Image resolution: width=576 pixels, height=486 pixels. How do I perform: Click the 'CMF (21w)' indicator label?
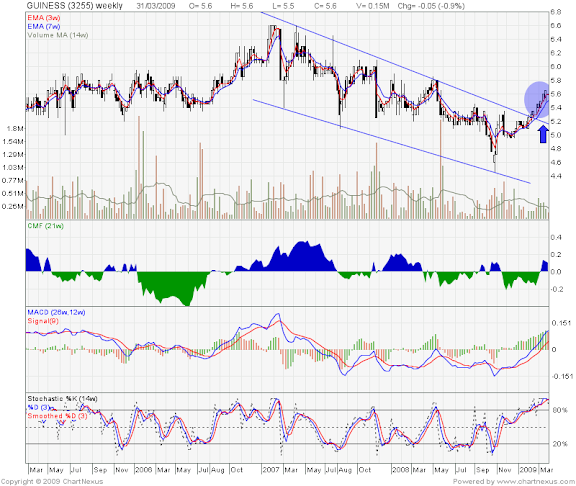[46, 226]
